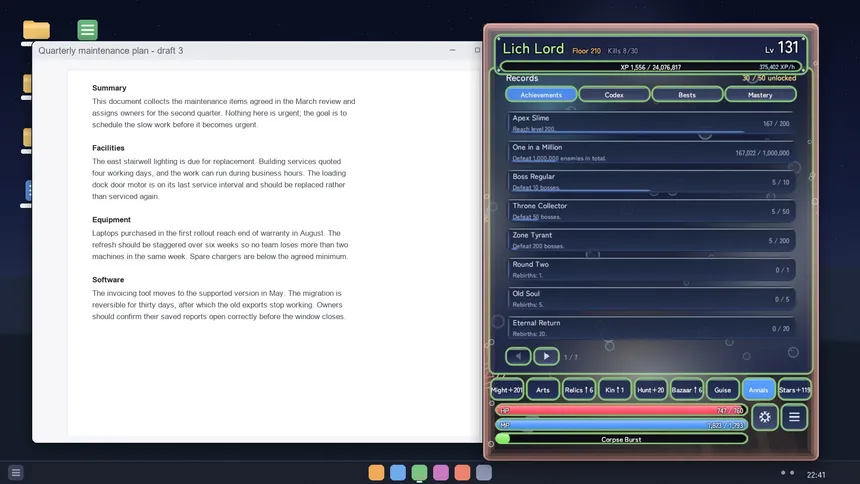Select the Boss Regular achievement row
This screenshot has height=484, width=860.
point(651,182)
